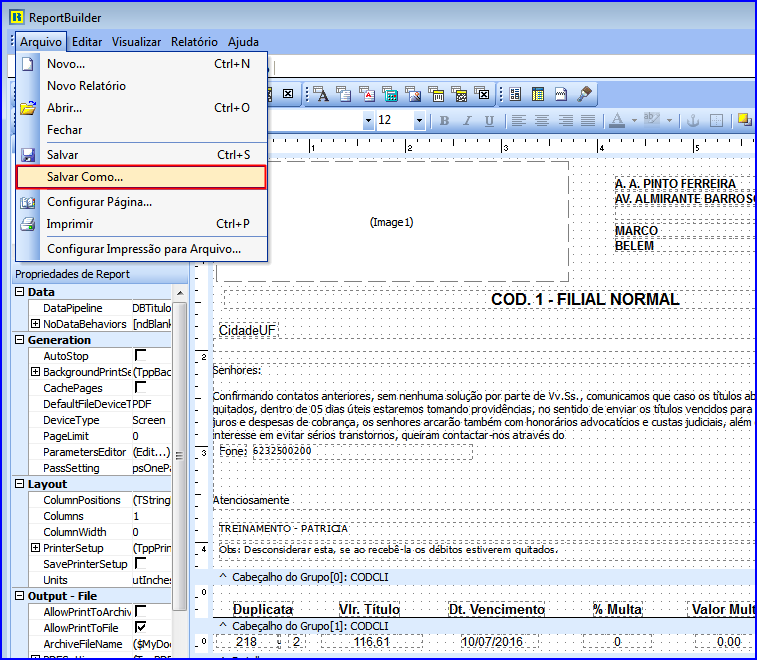Select the DBCalc calculator component tool
This screenshot has height=660, width=757.
390,94
